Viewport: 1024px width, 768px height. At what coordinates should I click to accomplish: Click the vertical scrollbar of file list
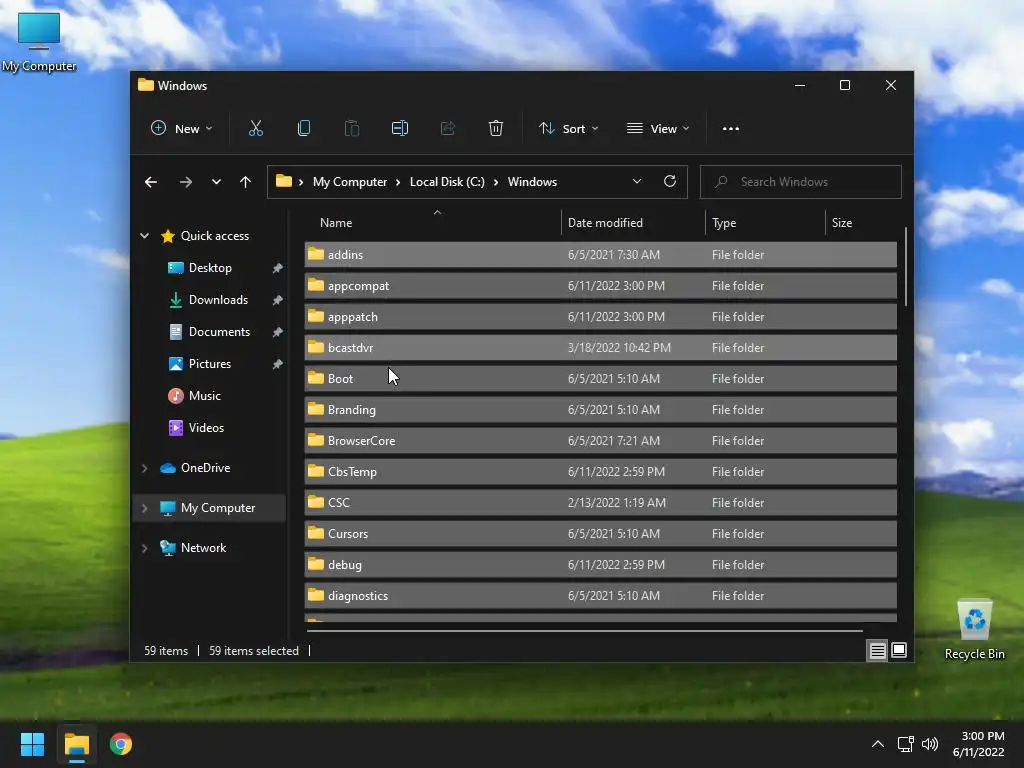[906, 266]
